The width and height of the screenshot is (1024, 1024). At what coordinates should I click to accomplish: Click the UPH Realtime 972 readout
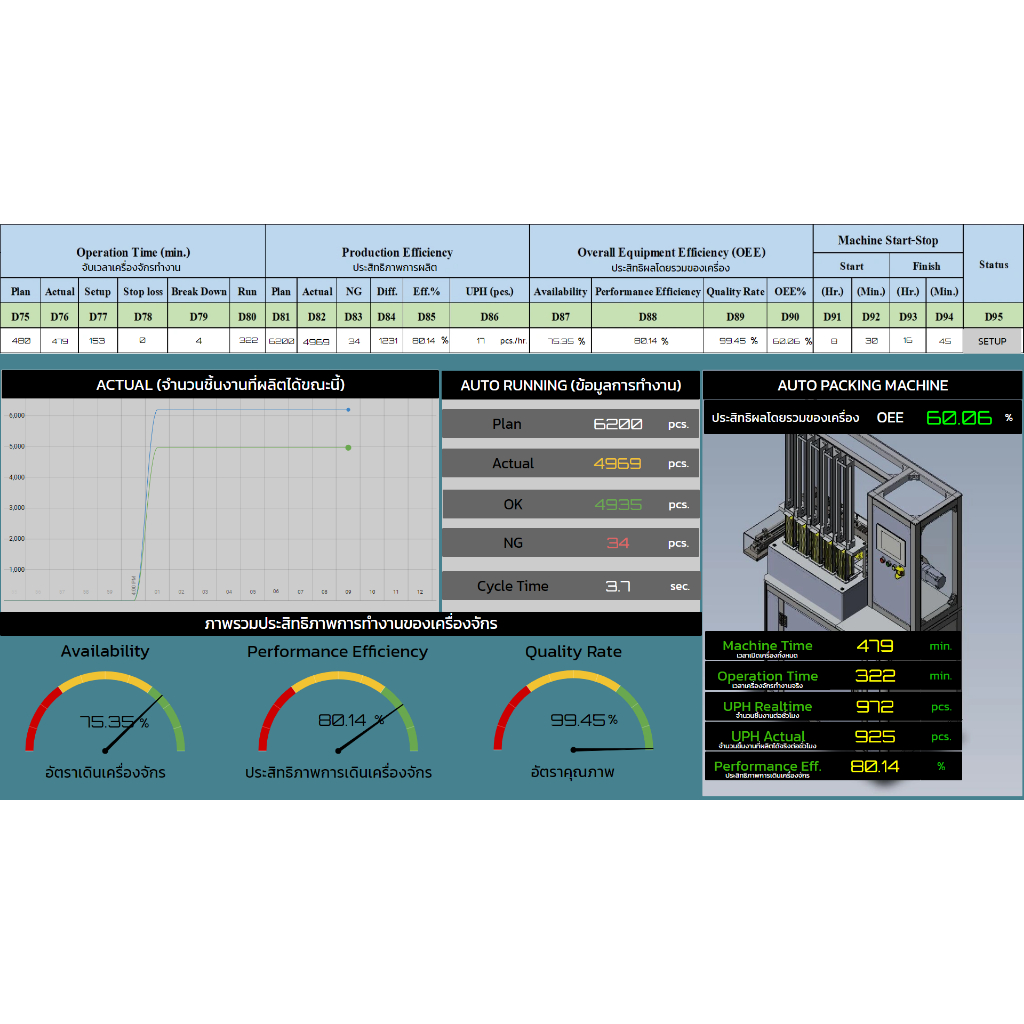[833, 707]
